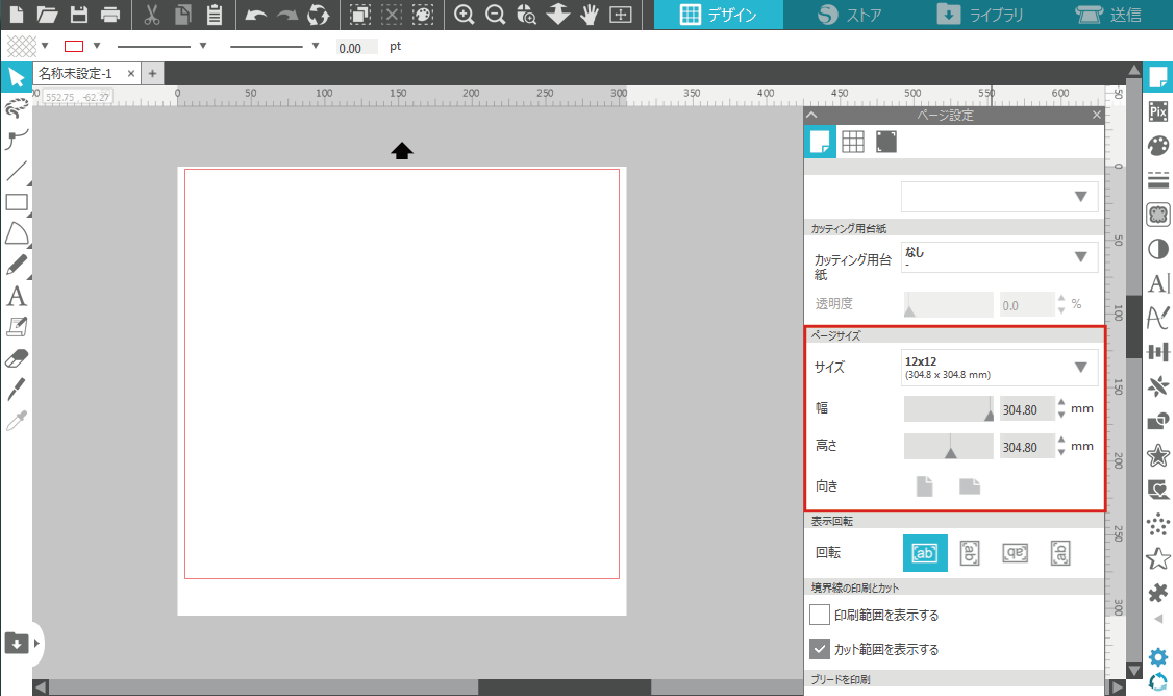Open the Pix trace panel icon
1173x696 pixels.
click(1159, 110)
